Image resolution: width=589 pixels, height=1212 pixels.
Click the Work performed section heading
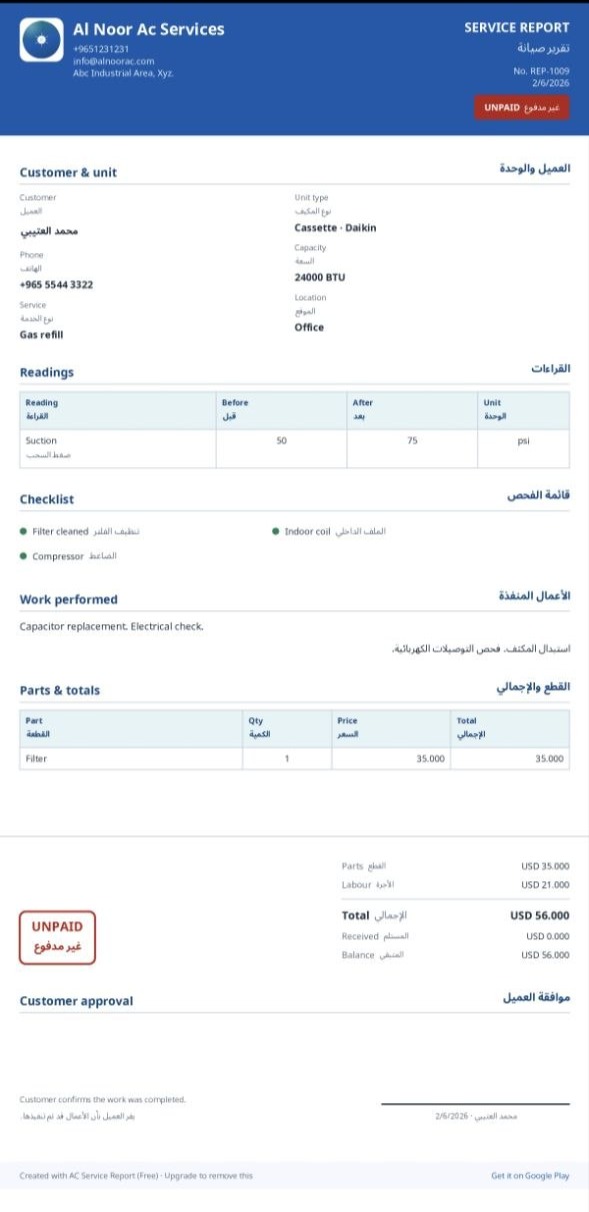[68, 600]
